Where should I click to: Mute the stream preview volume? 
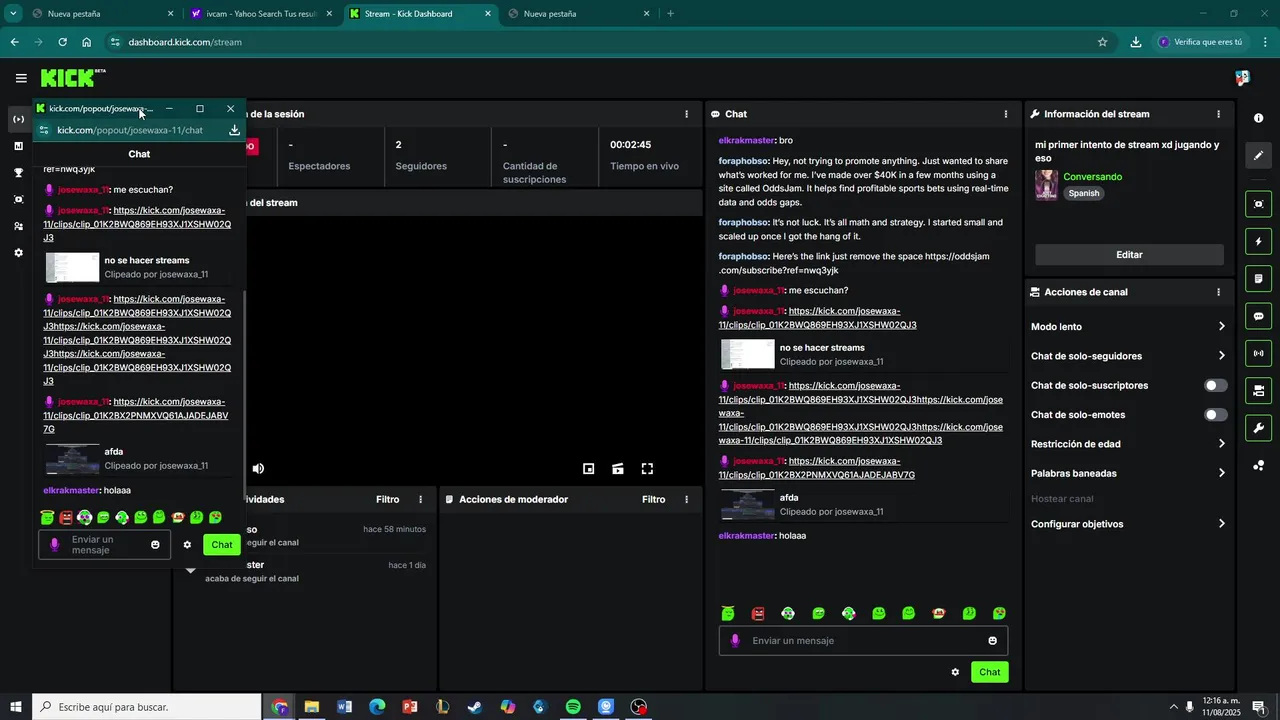click(x=258, y=468)
